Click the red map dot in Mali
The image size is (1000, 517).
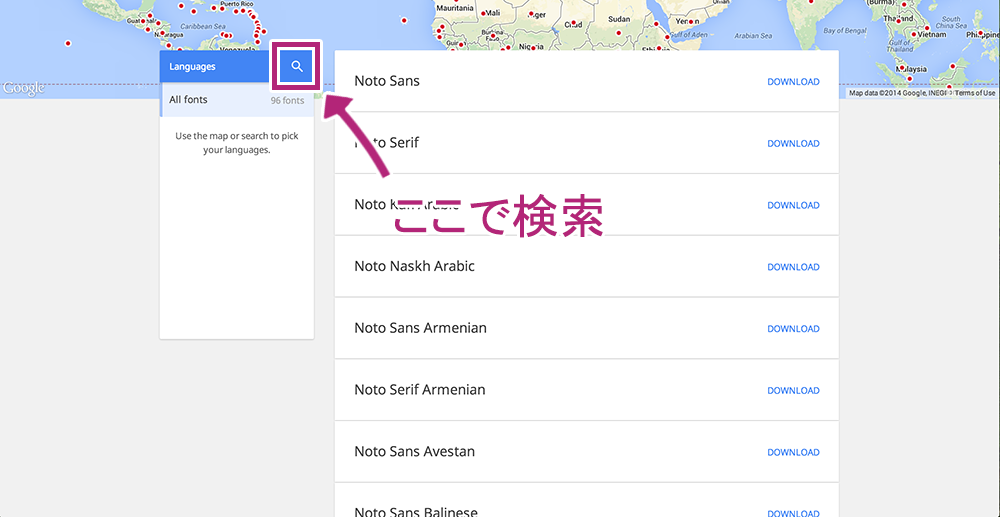click(483, 13)
